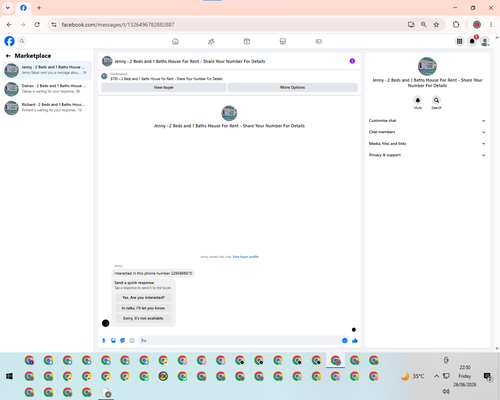
Task: Bookmark this page with star icon
Action: pos(436,25)
